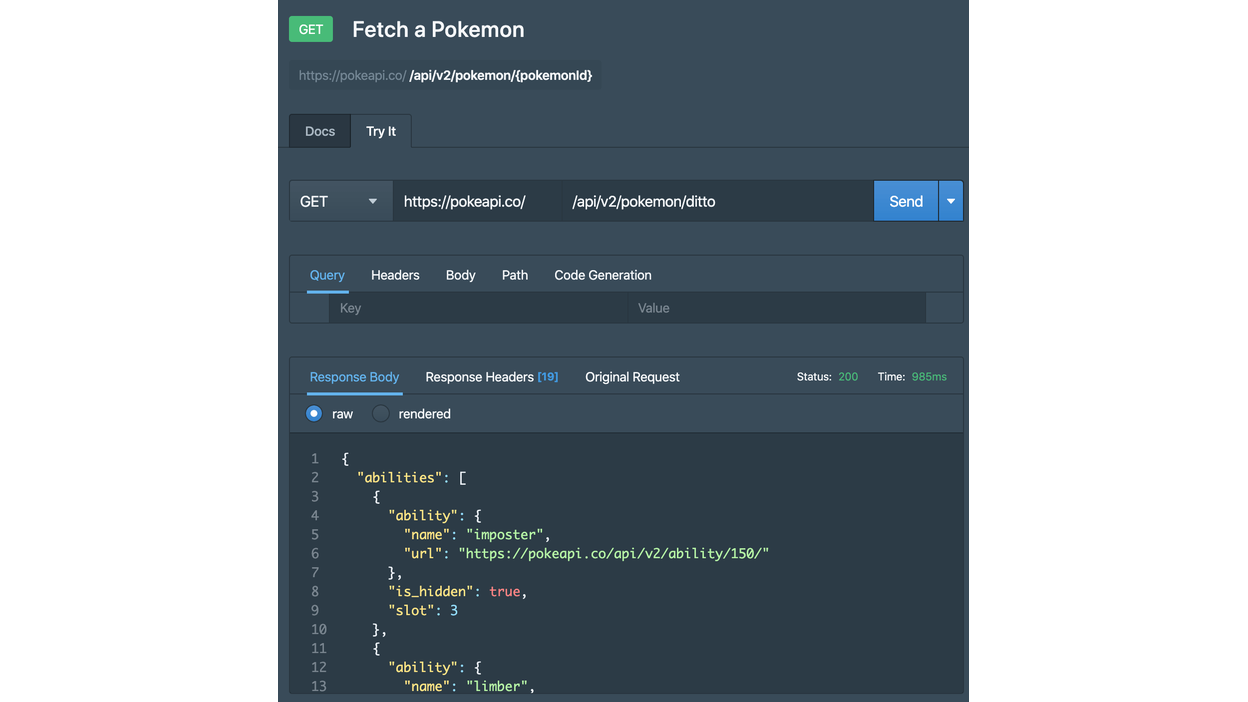The width and height of the screenshot is (1248, 702).
Task: Open the Docs tab
Action: 320,131
